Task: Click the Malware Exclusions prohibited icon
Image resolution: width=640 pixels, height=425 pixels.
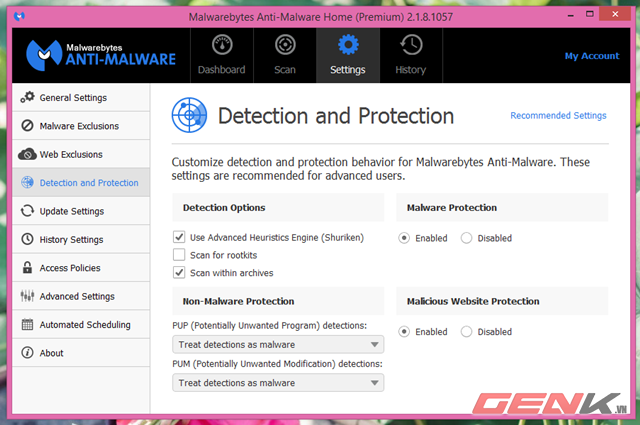Action: point(27,125)
